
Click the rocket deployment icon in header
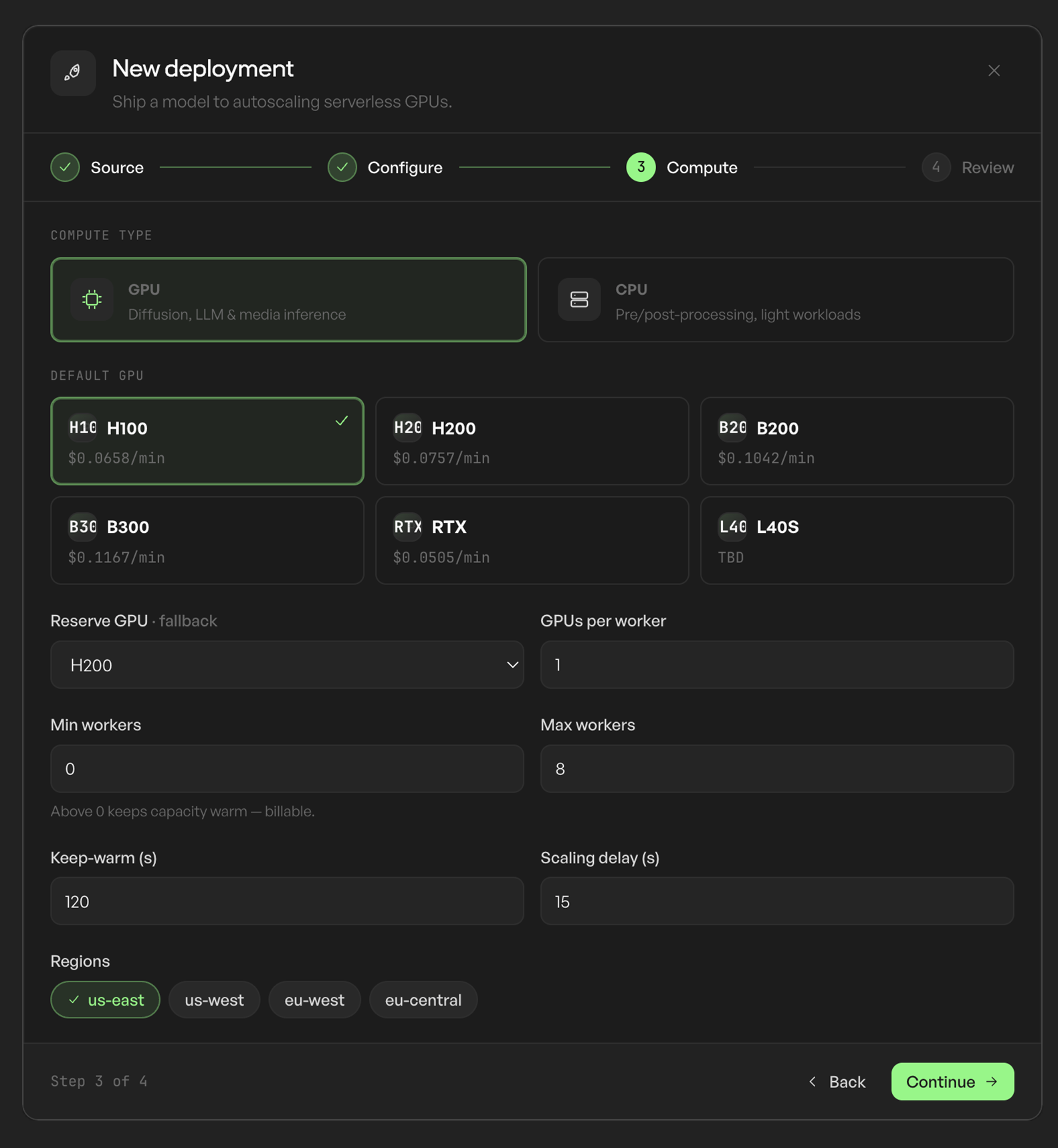pos(73,73)
